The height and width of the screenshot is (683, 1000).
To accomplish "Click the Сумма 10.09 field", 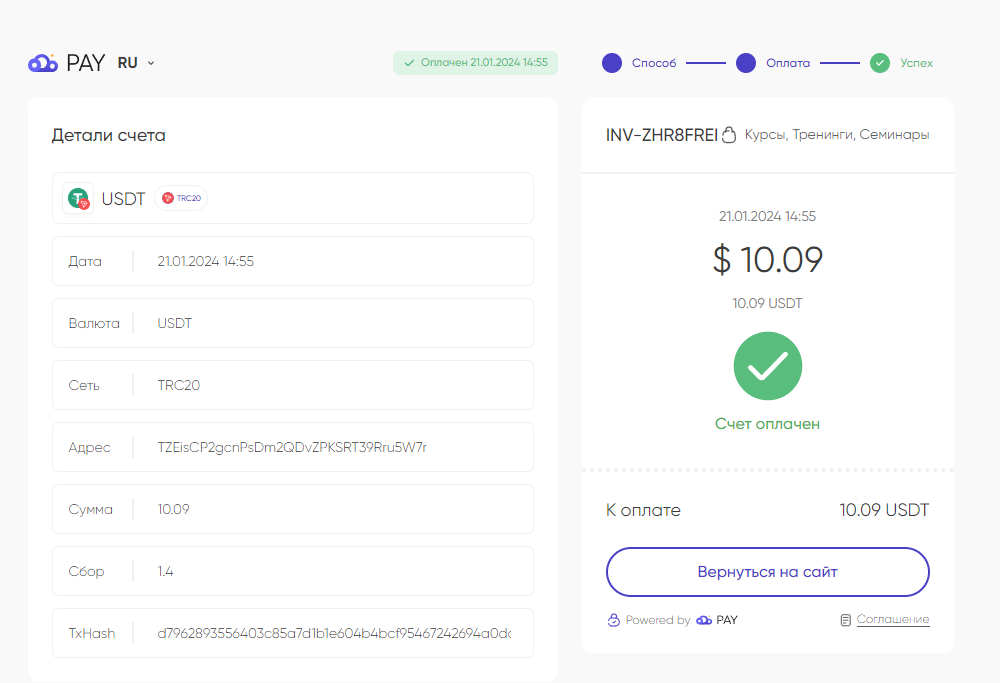I will tap(293, 509).
